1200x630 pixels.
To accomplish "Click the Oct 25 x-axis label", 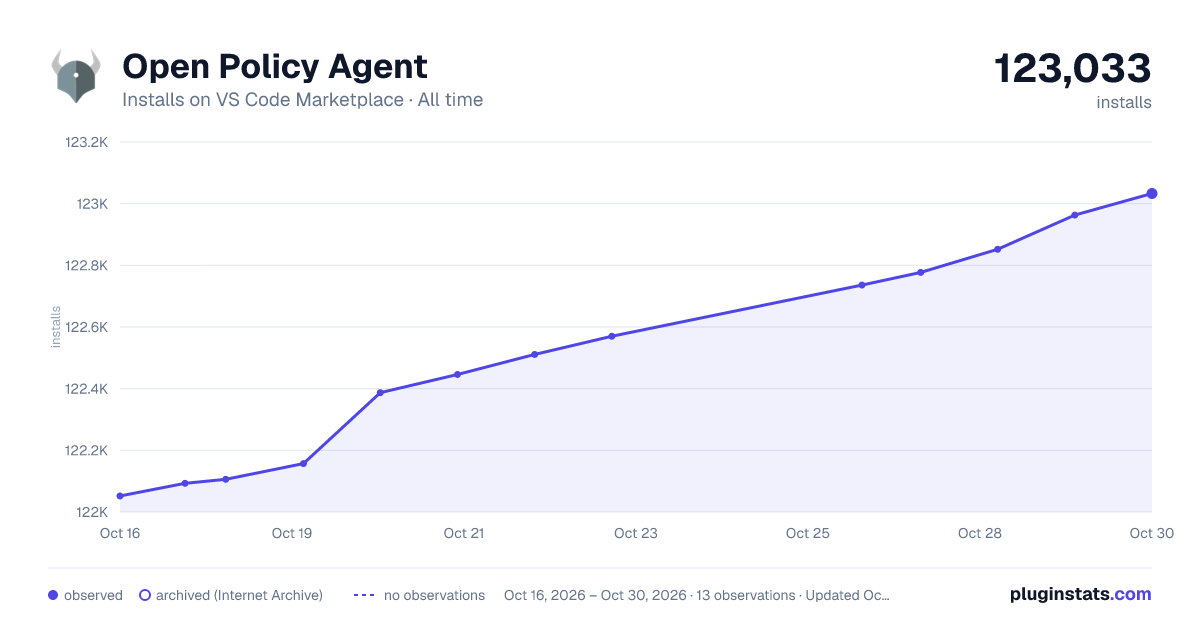I will coord(808,533).
